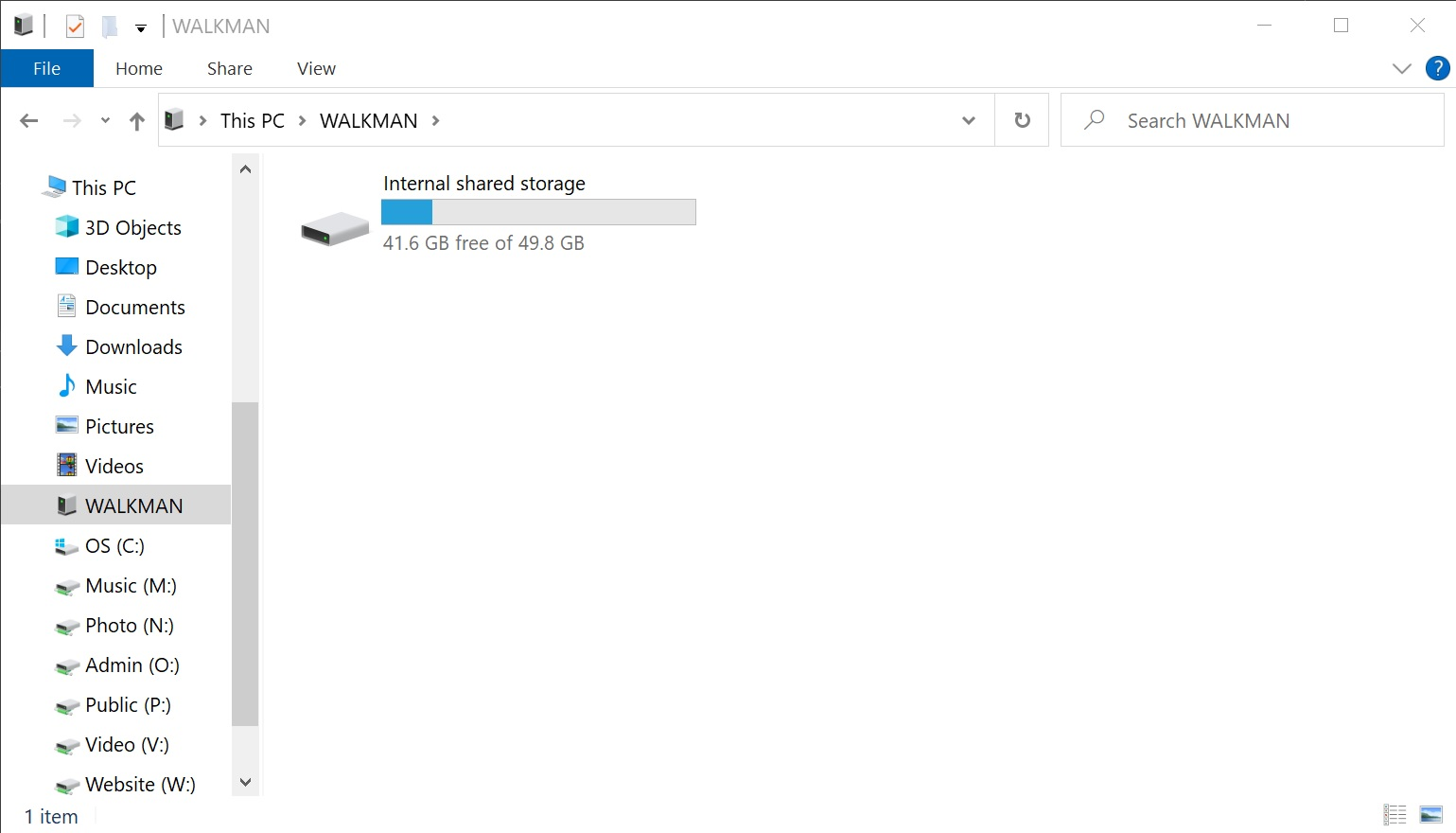Click the Internal shared storage label
Screen dimensions: 1456x833
pos(484,184)
